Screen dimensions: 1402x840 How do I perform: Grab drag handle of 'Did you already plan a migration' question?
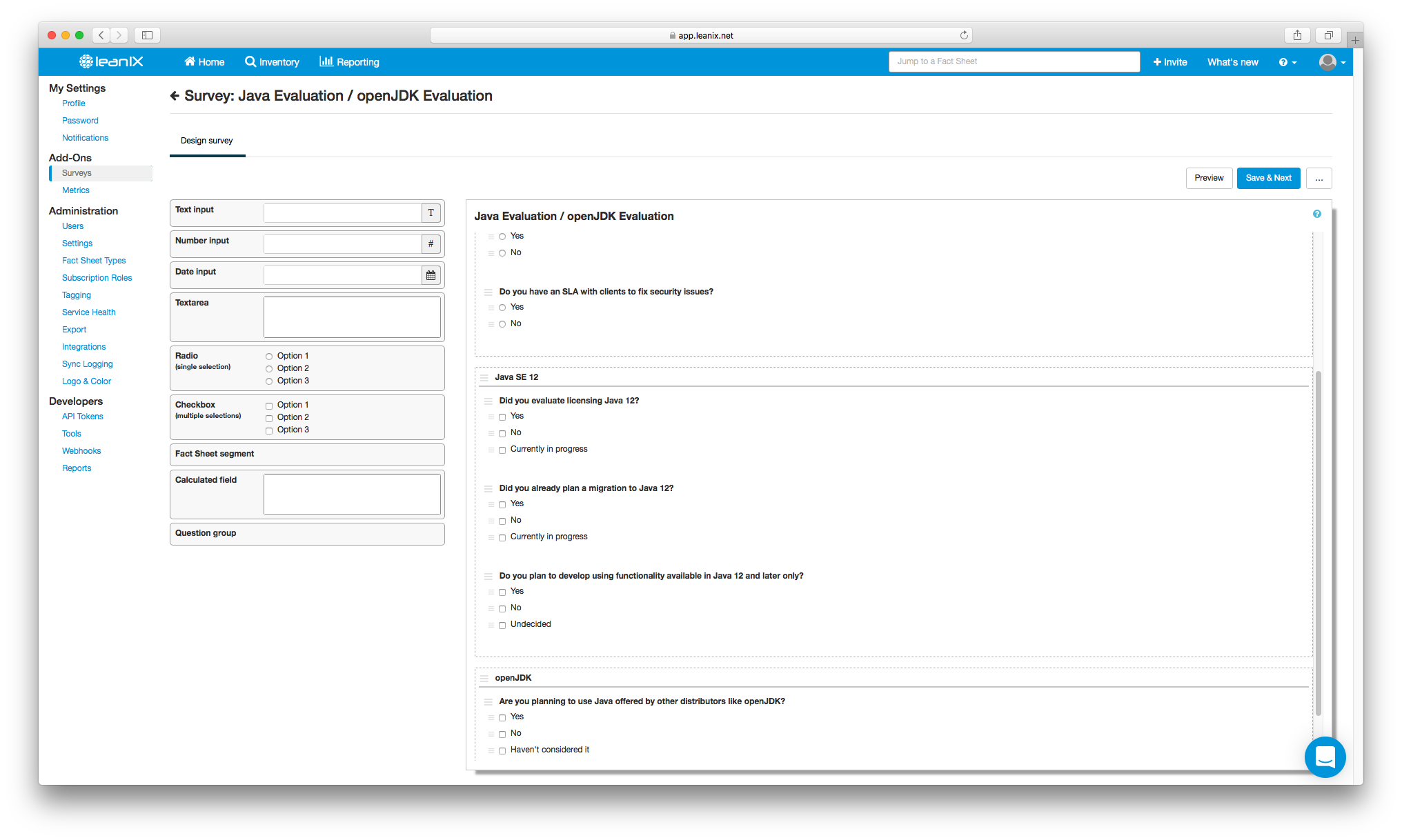point(488,489)
